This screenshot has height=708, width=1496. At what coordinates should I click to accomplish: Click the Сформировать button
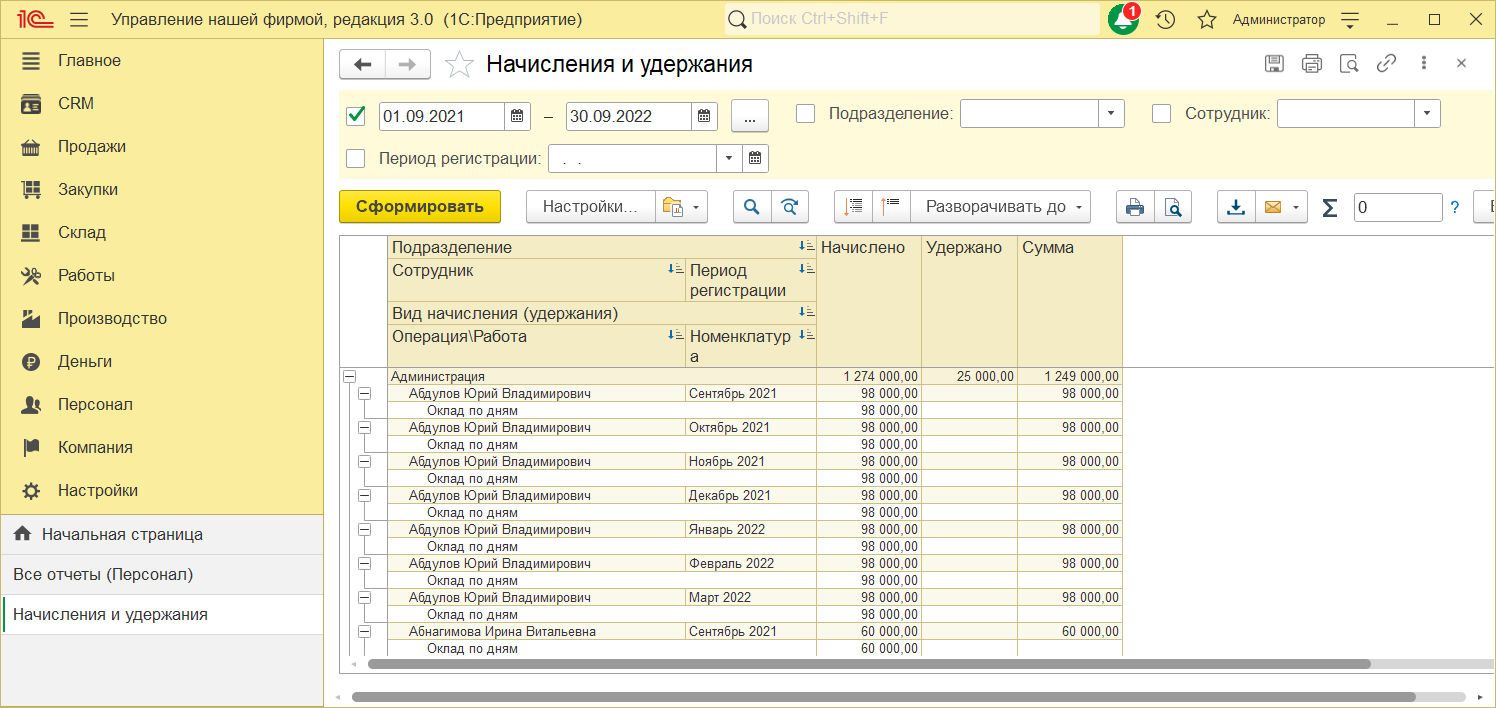420,207
